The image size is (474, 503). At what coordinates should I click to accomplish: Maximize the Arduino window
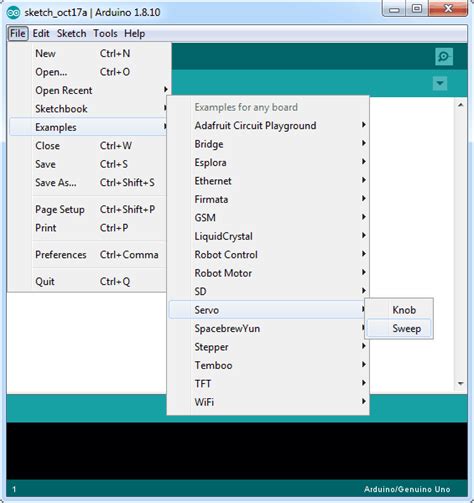point(417,9)
